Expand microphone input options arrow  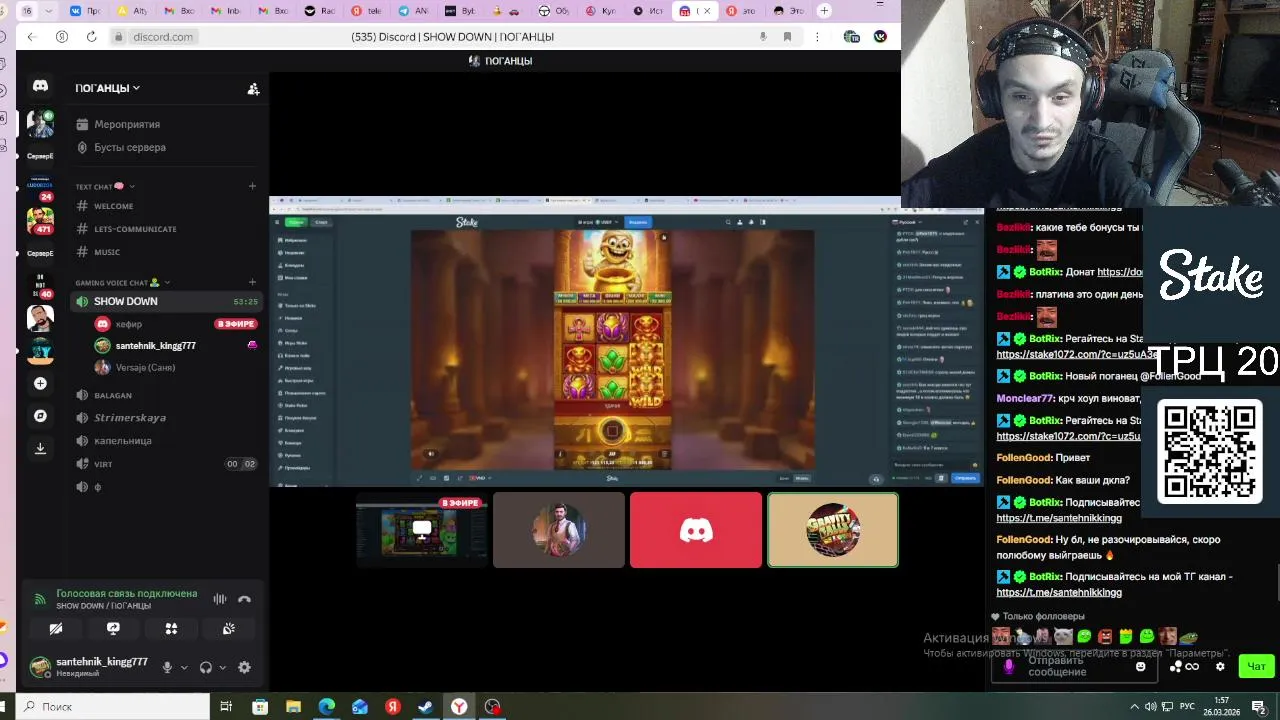[x=184, y=668]
